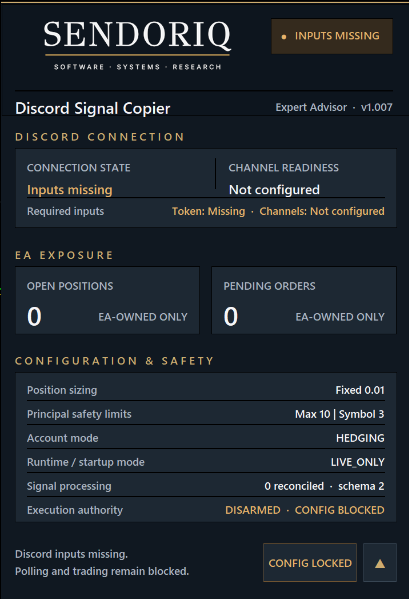Select the Open Positions card
The height and width of the screenshot is (599, 409).
107,300
